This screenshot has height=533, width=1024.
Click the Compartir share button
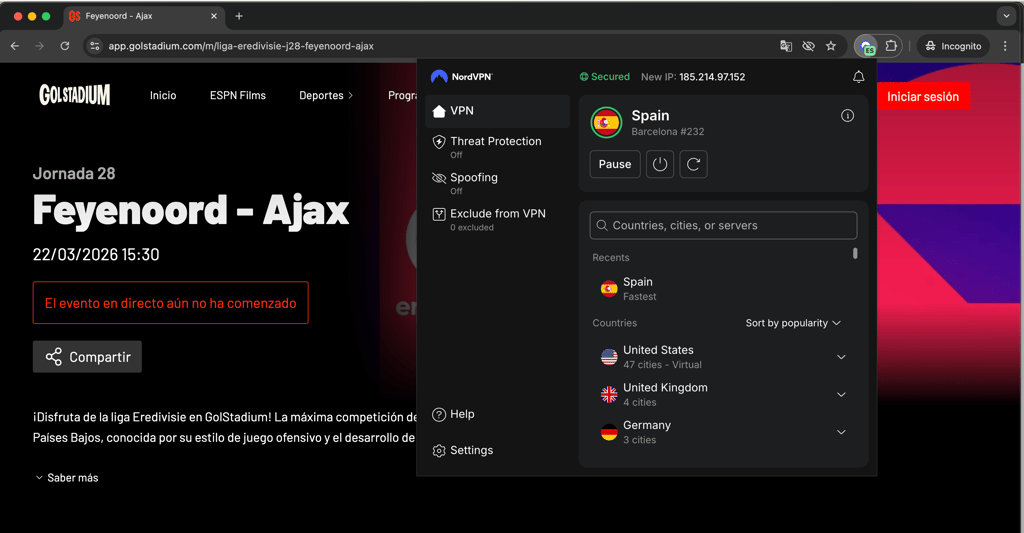coord(88,357)
